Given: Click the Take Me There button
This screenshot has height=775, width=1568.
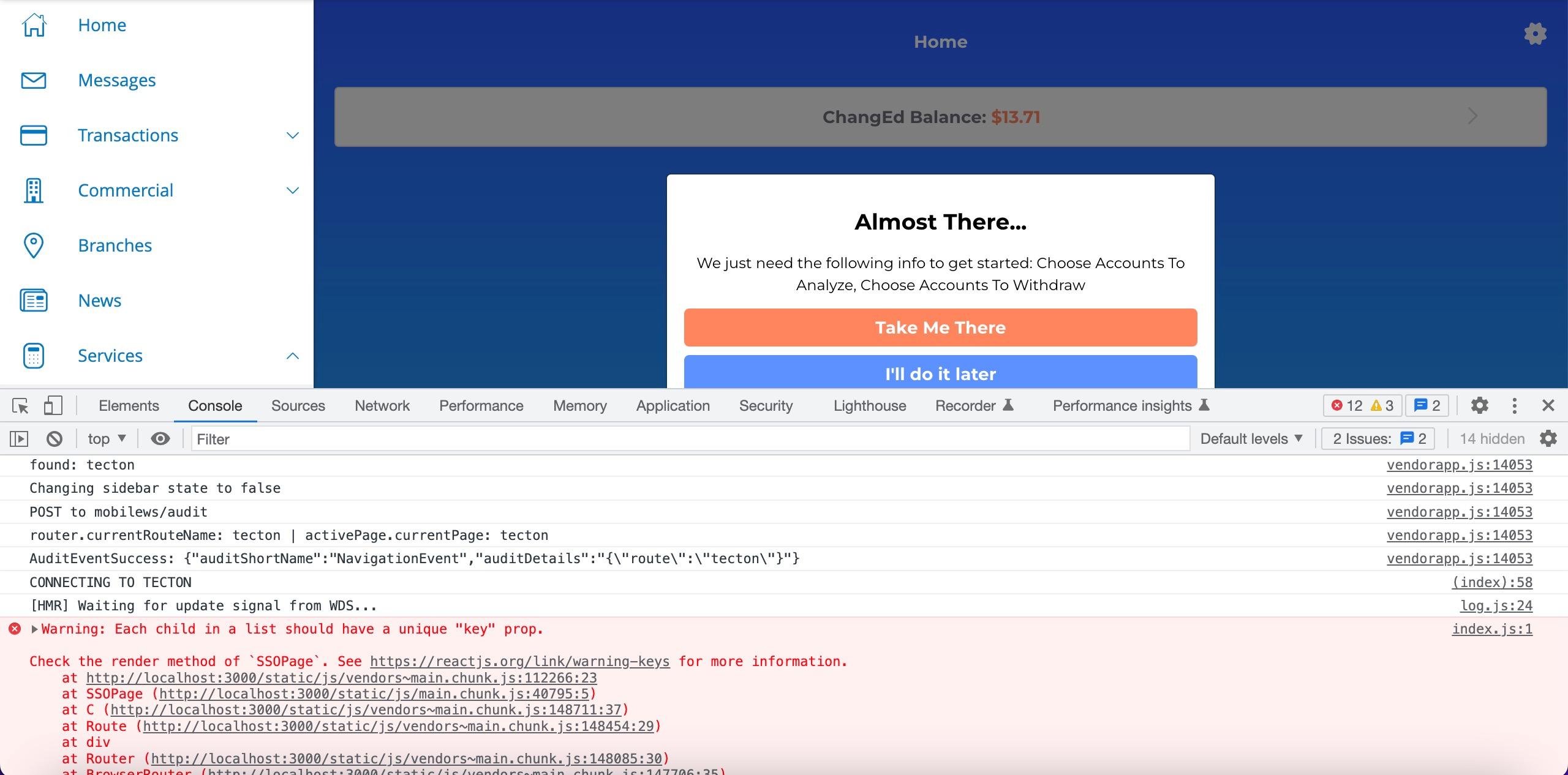Looking at the screenshot, I should (x=940, y=328).
